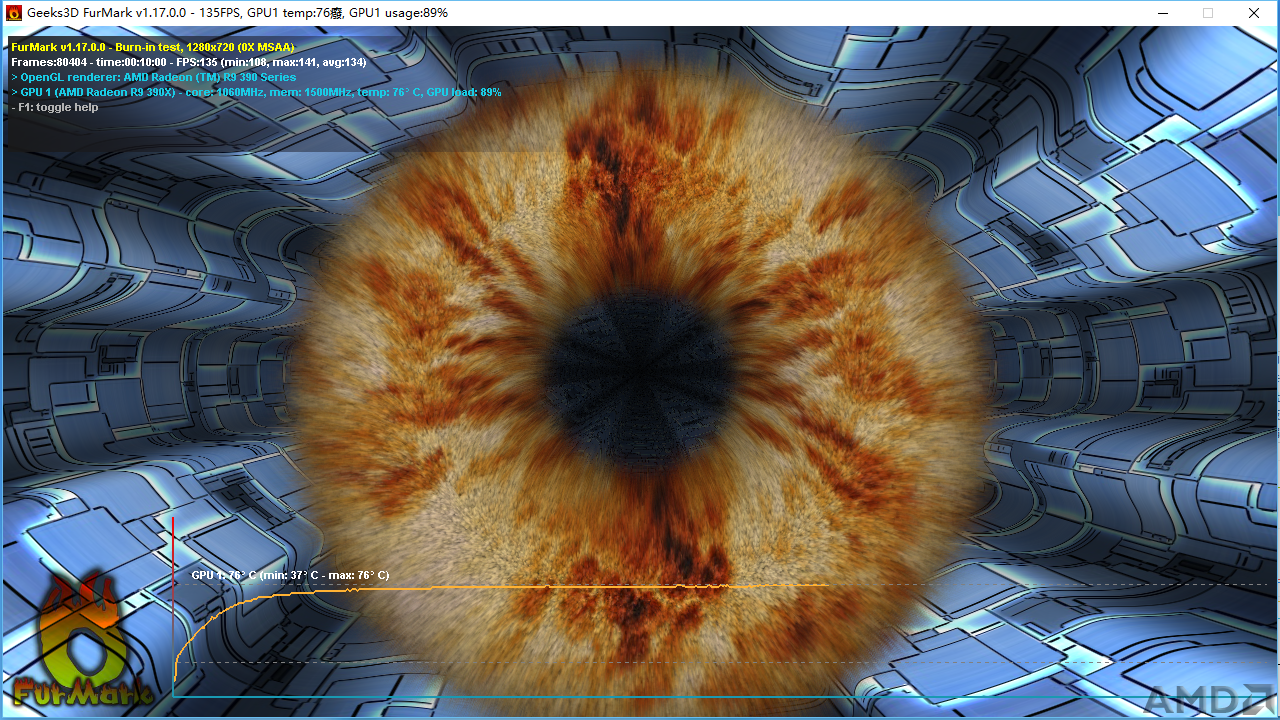Click the 'FurMark v1.17.0.0 - Burn-in test' line
This screenshot has height=720, width=1280.
tap(153, 47)
